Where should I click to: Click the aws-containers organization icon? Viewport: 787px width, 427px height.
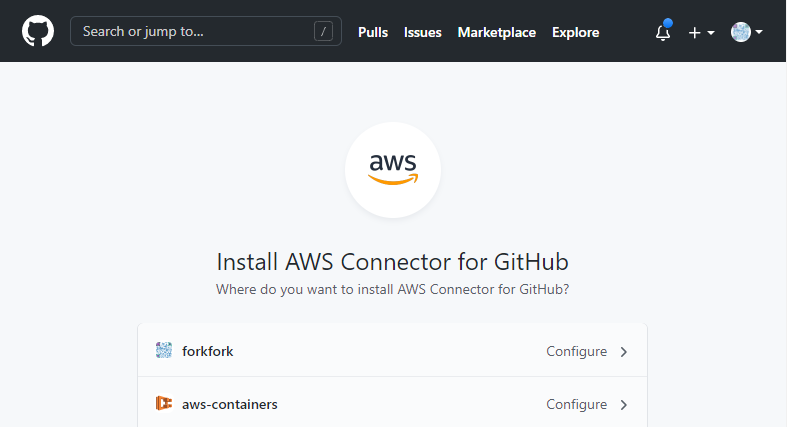164,403
